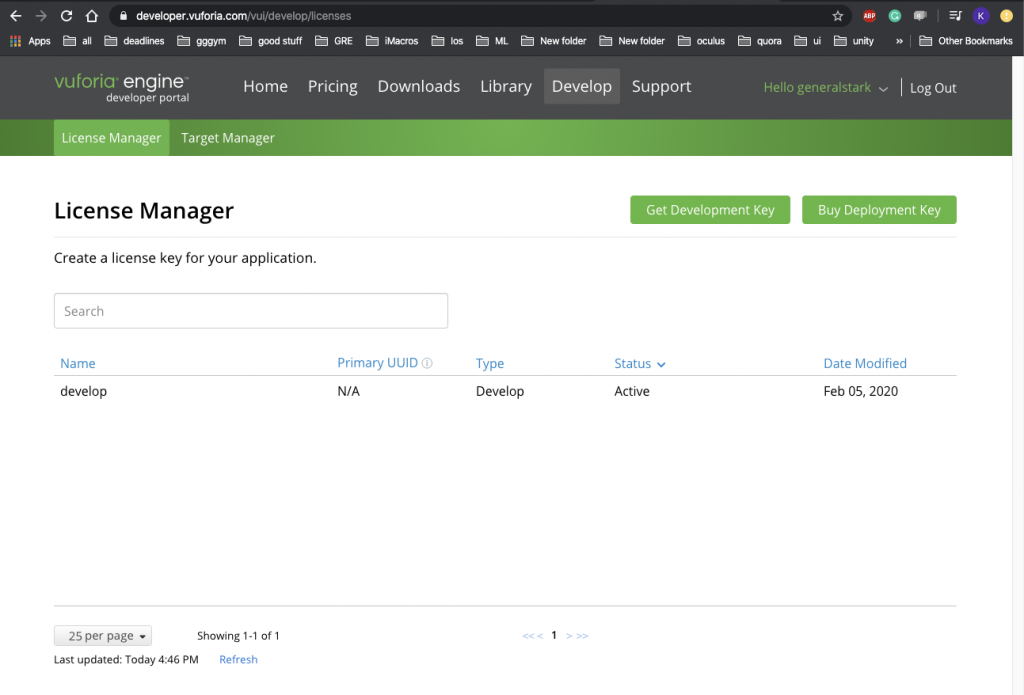Click the 'Showing 1-1 of 1' text
This screenshot has height=695, width=1024.
click(238, 636)
